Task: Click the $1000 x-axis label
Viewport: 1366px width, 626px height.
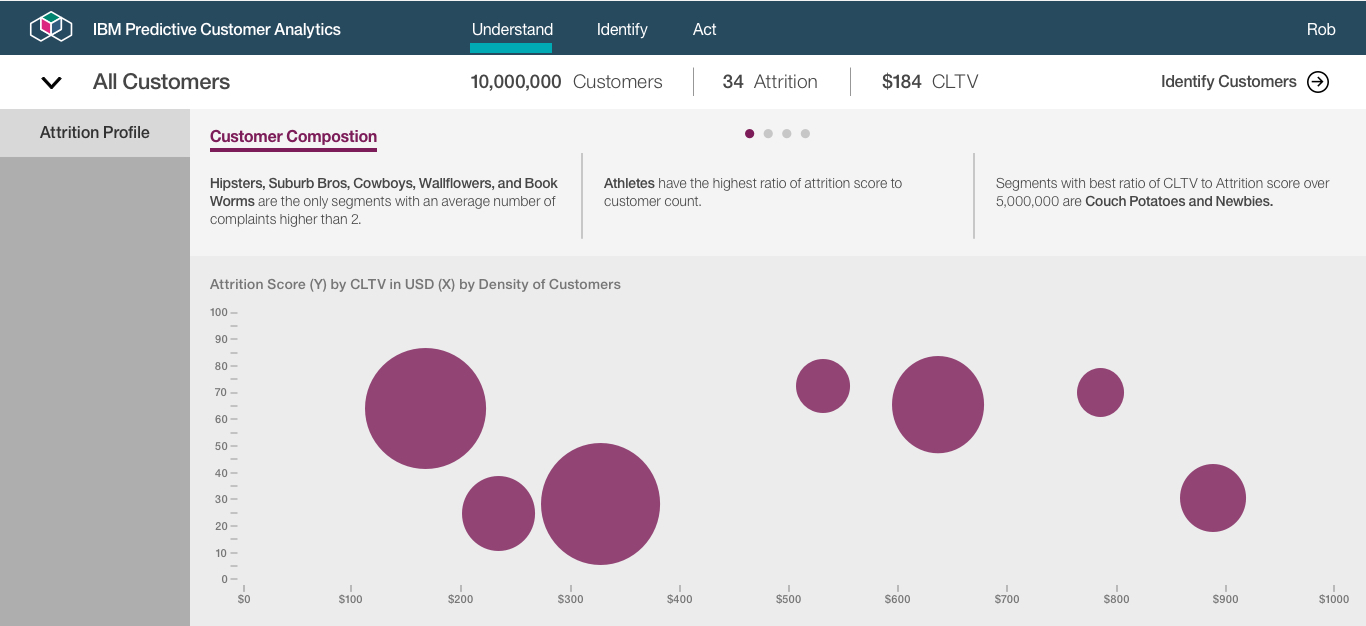Action: pos(1333,599)
